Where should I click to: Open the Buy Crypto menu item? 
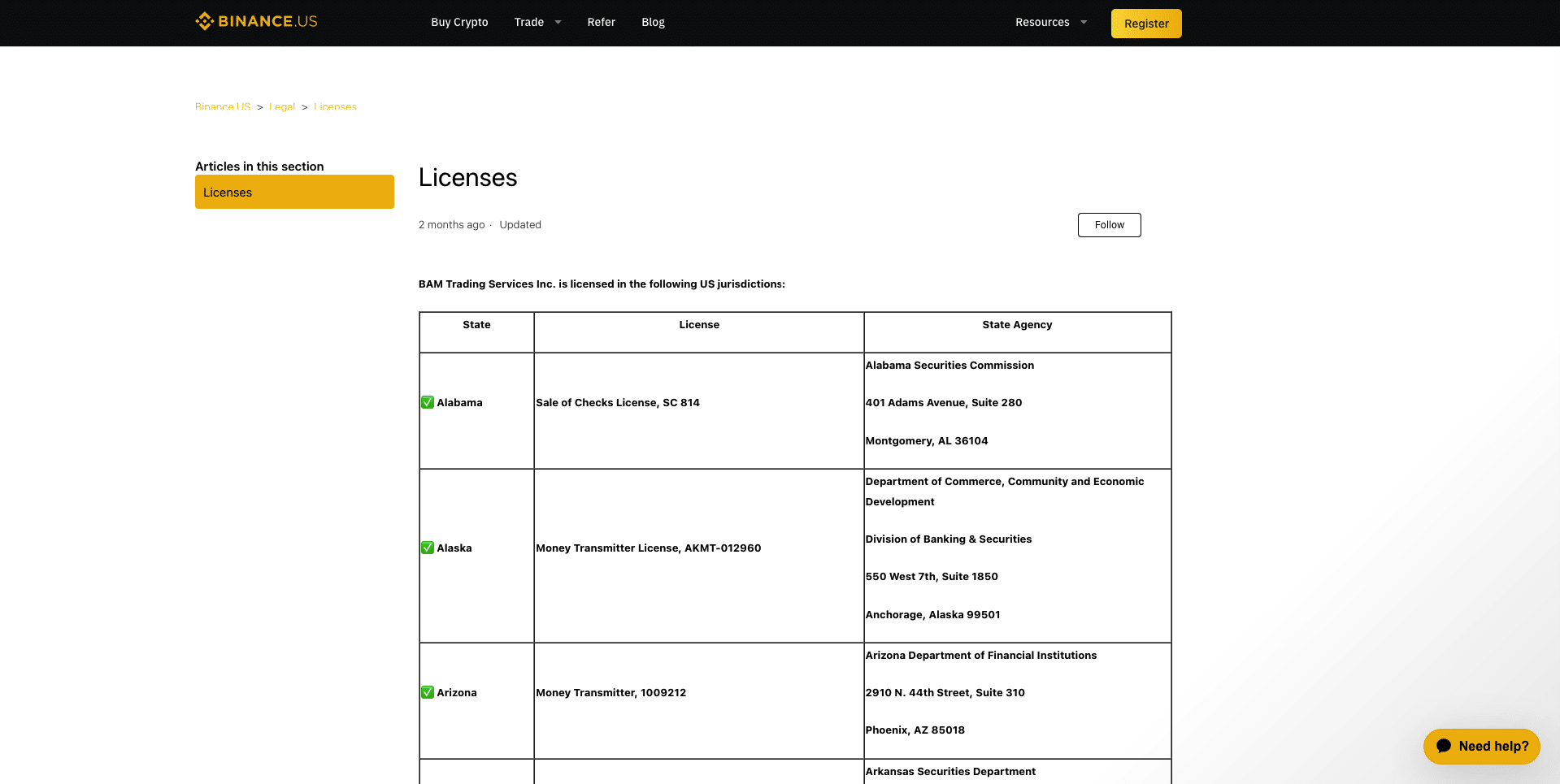coord(459,22)
